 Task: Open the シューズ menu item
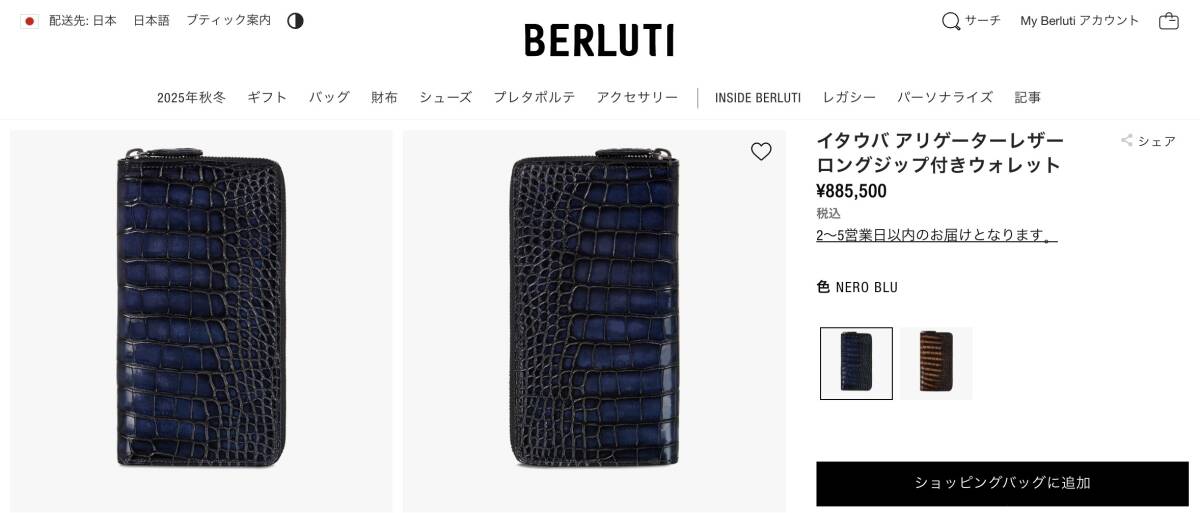445,97
